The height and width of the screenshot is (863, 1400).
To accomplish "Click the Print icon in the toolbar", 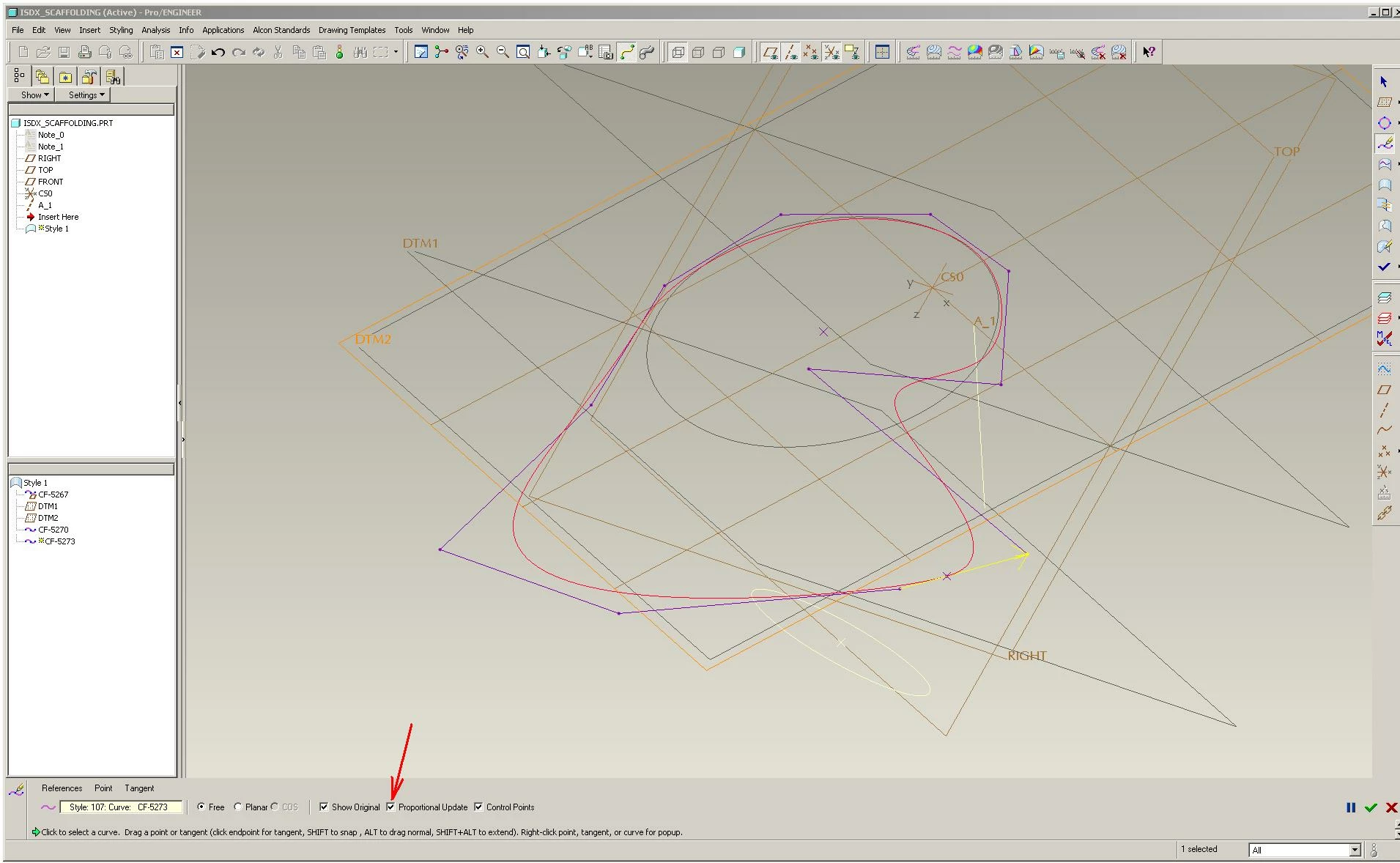I will tap(85, 52).
